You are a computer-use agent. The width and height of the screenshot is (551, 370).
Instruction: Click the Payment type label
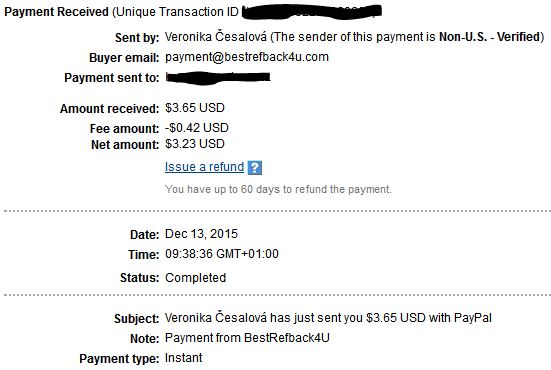(119, 359)
